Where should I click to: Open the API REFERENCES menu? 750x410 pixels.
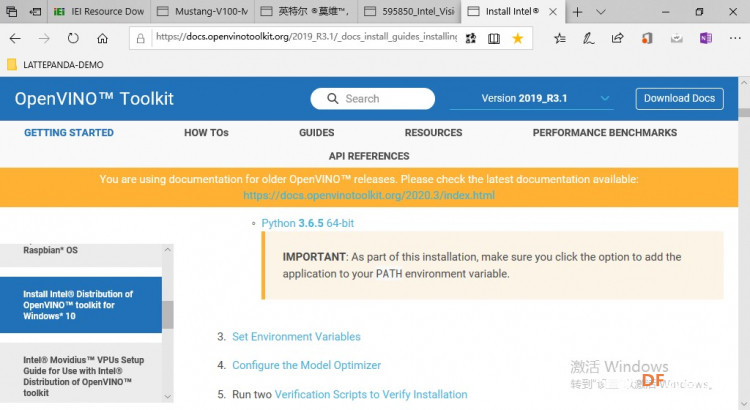click(369, 156)
